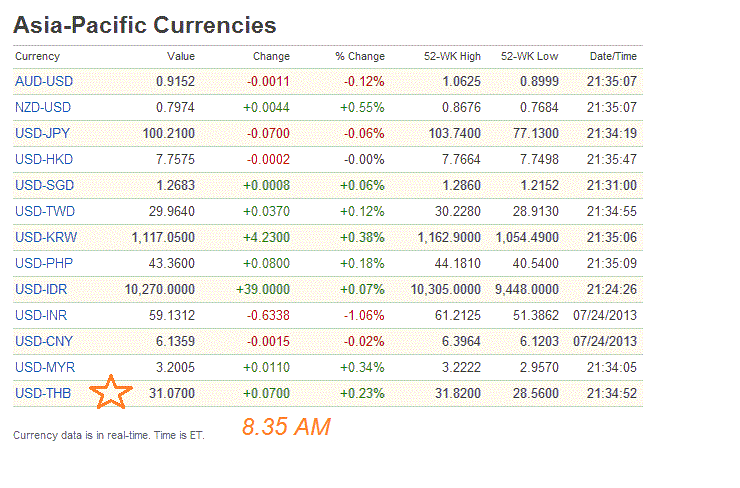Click the orange 8.35 AM annotation
This screenshot has width=740, height=488.
click(x=286, y=427)
